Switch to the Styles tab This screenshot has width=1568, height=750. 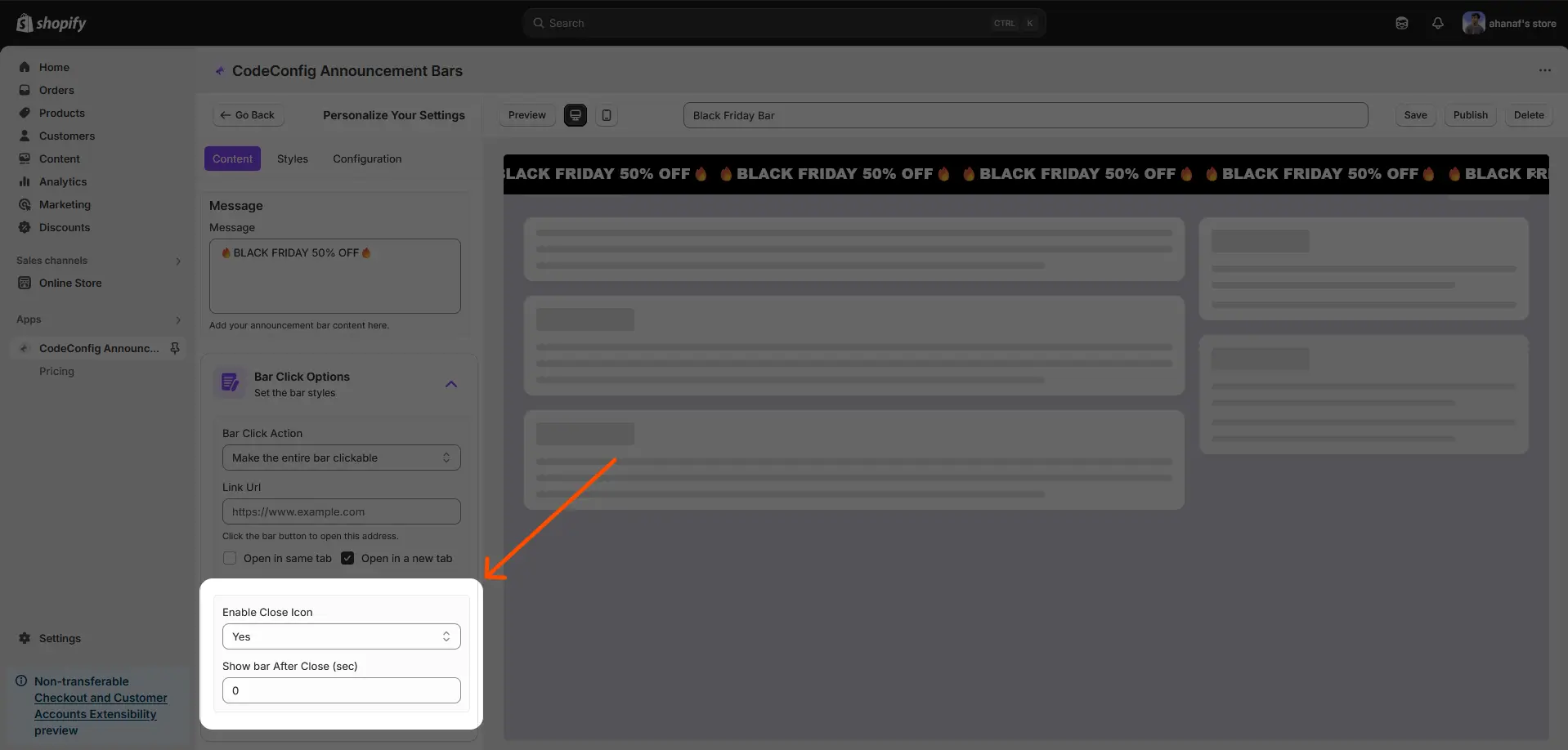(293, 158)
